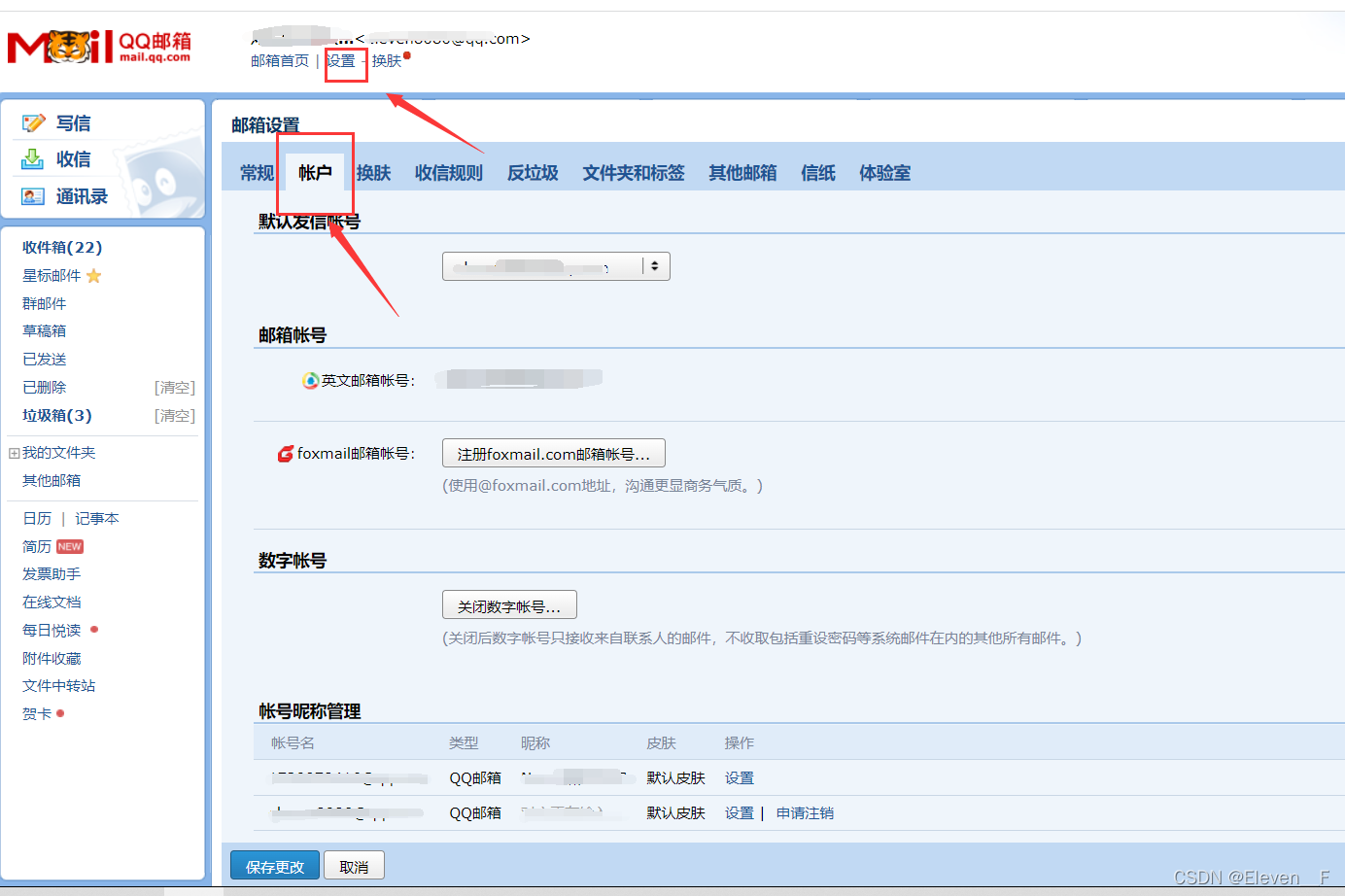Open 垃圾箱(3) folder

coord(57,416)
